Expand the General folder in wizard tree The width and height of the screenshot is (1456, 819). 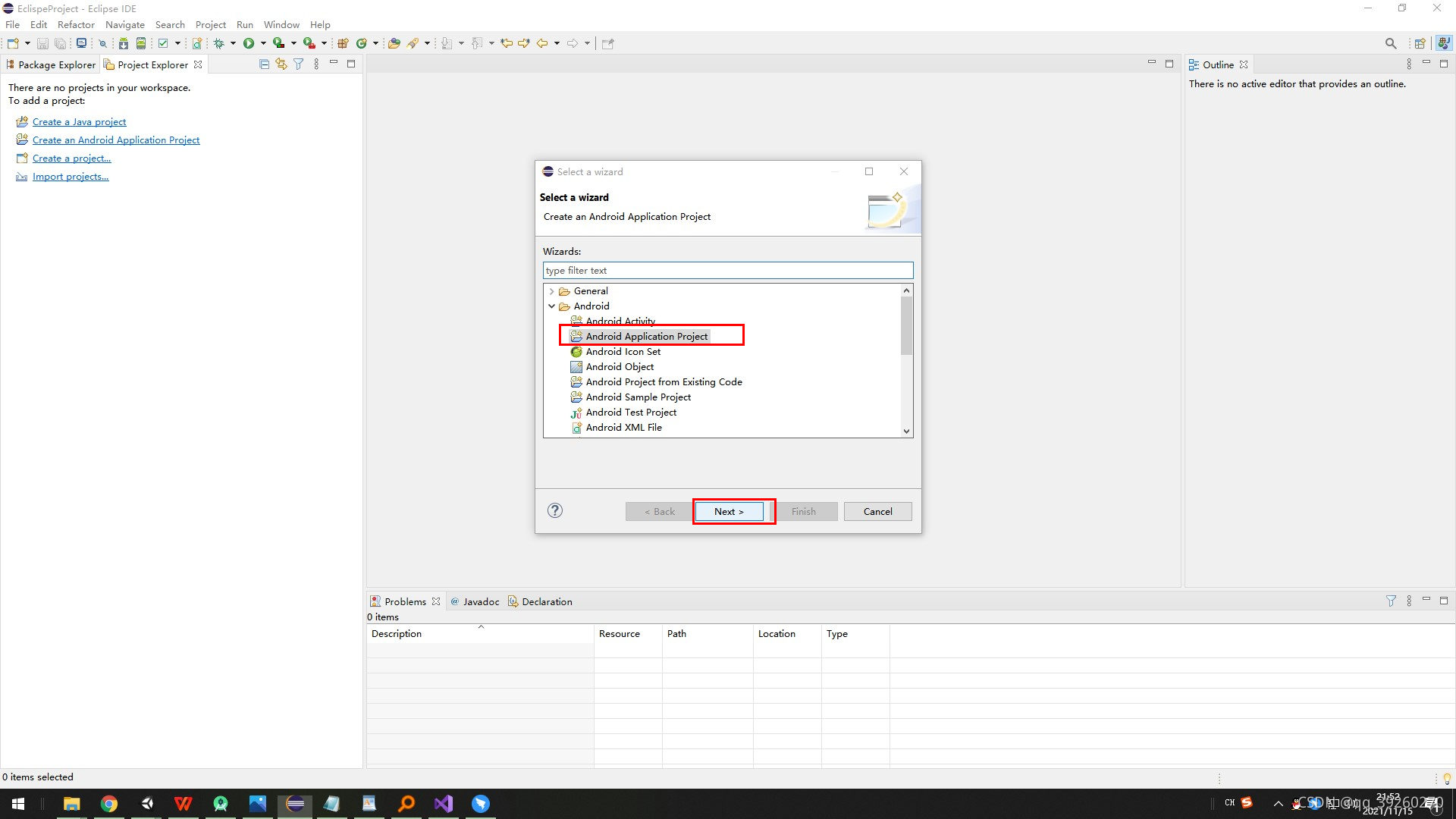(x=551, y=291)
